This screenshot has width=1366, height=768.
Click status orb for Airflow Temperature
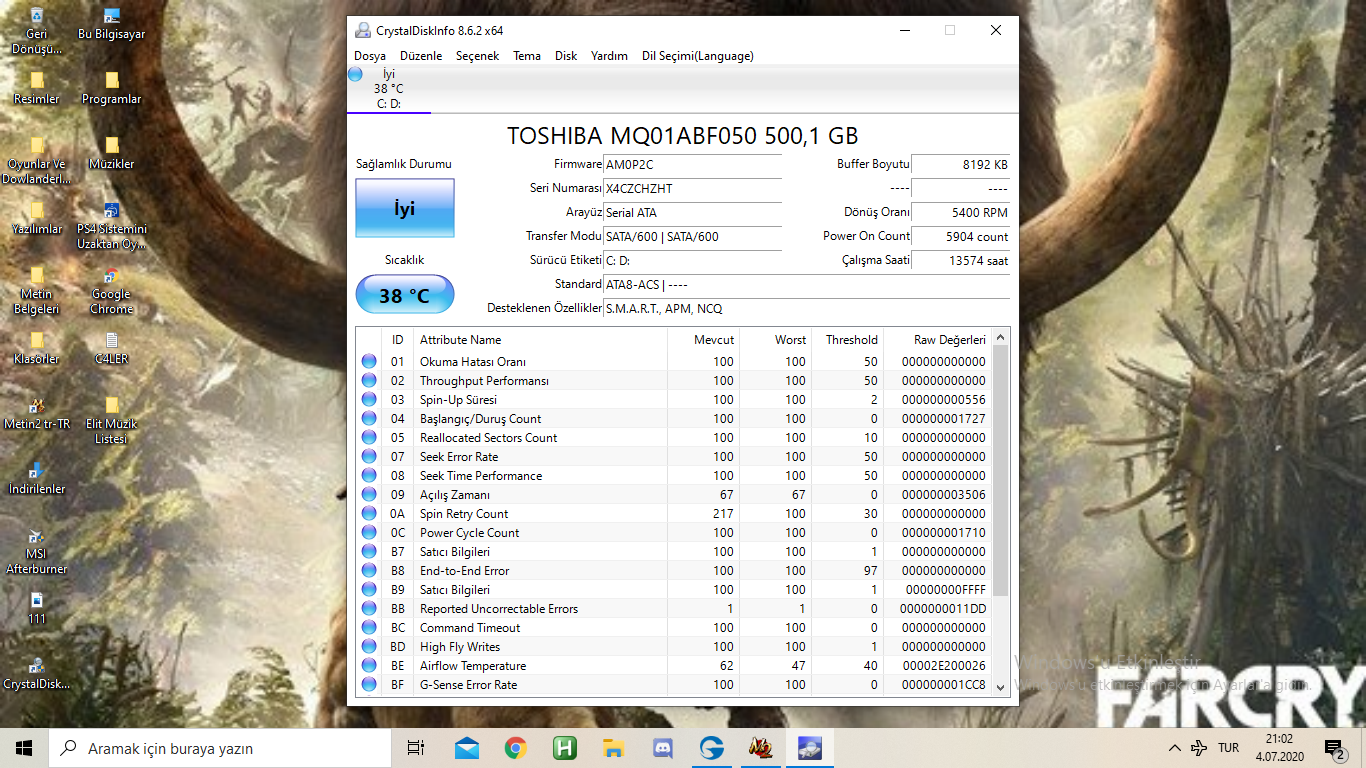coord(369,665)
